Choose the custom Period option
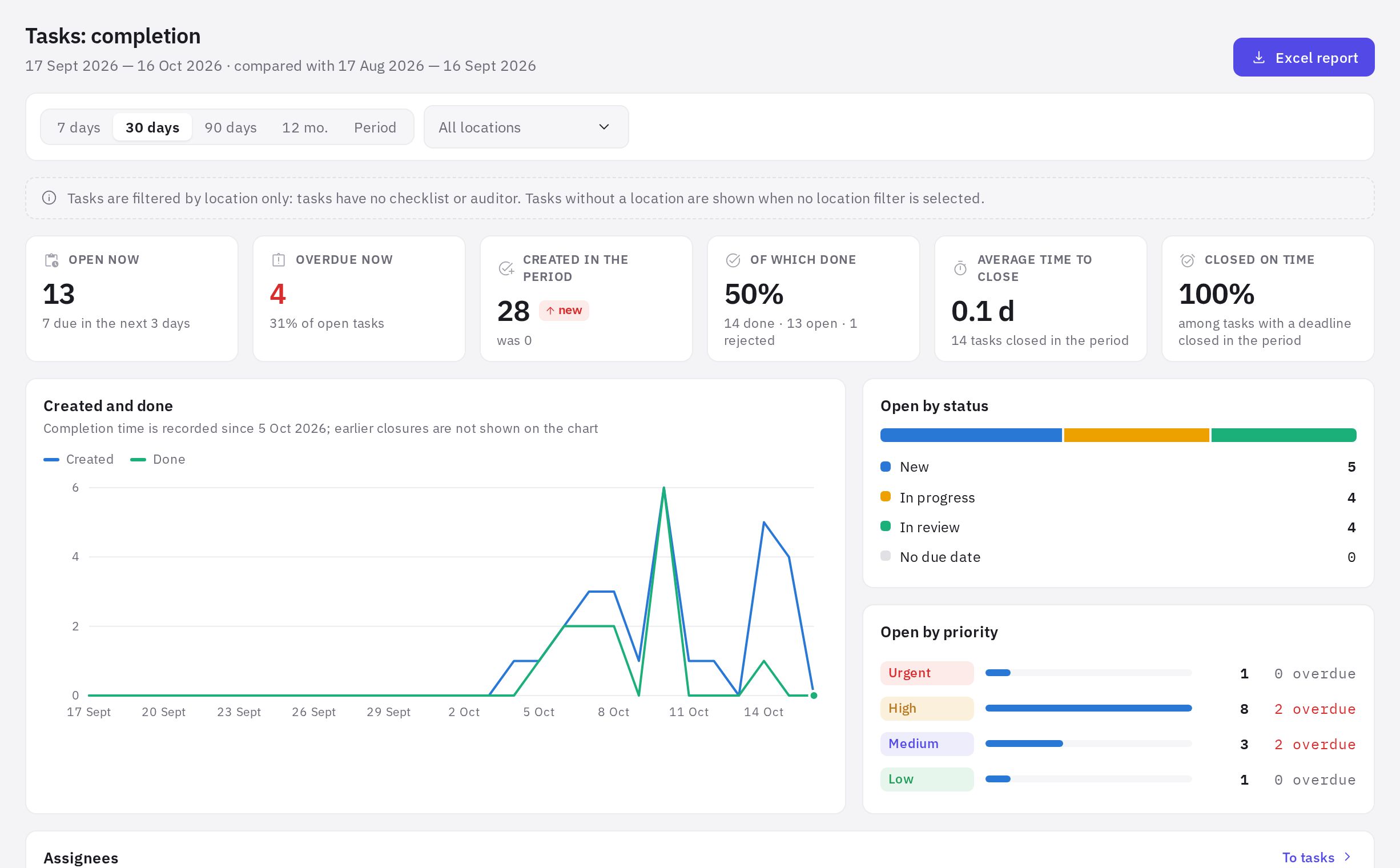 (375, 127)
